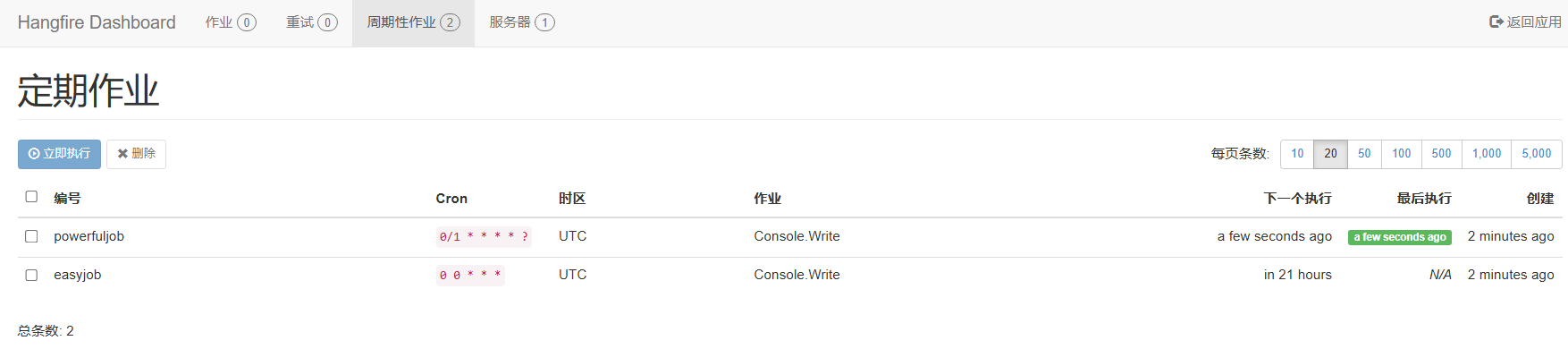1568x349 pixels.
Task: Set items per page to 500
Action: tap(1442, 154)
